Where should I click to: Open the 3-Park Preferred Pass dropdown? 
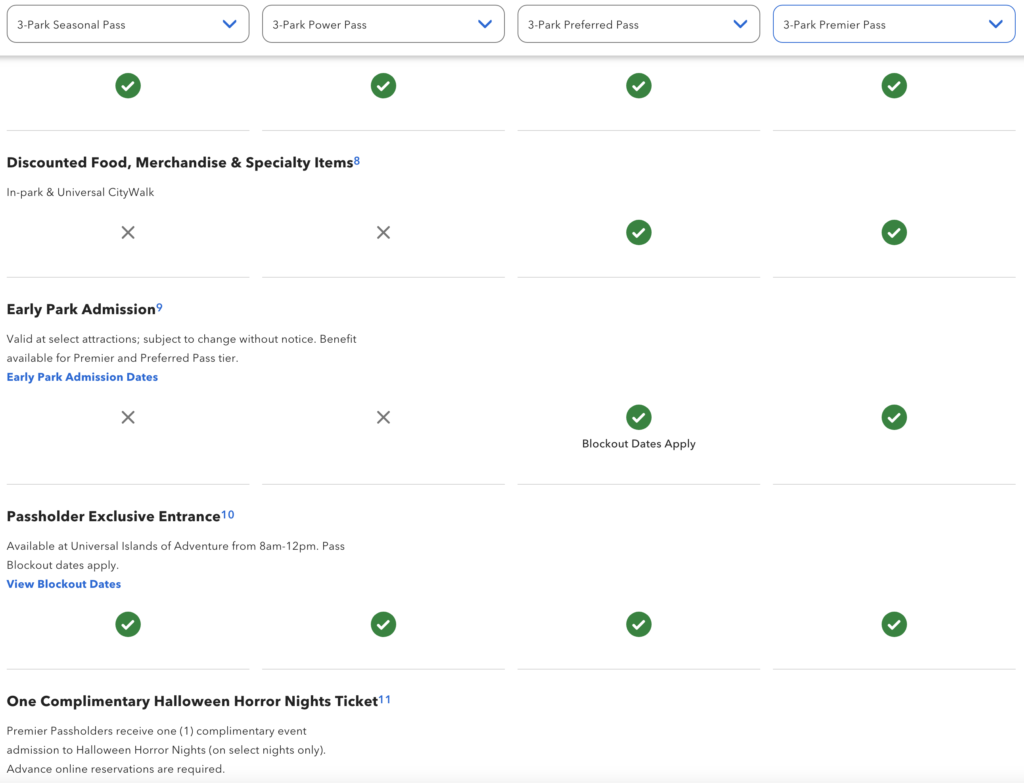pyautogui.click(x=638, y=23)
